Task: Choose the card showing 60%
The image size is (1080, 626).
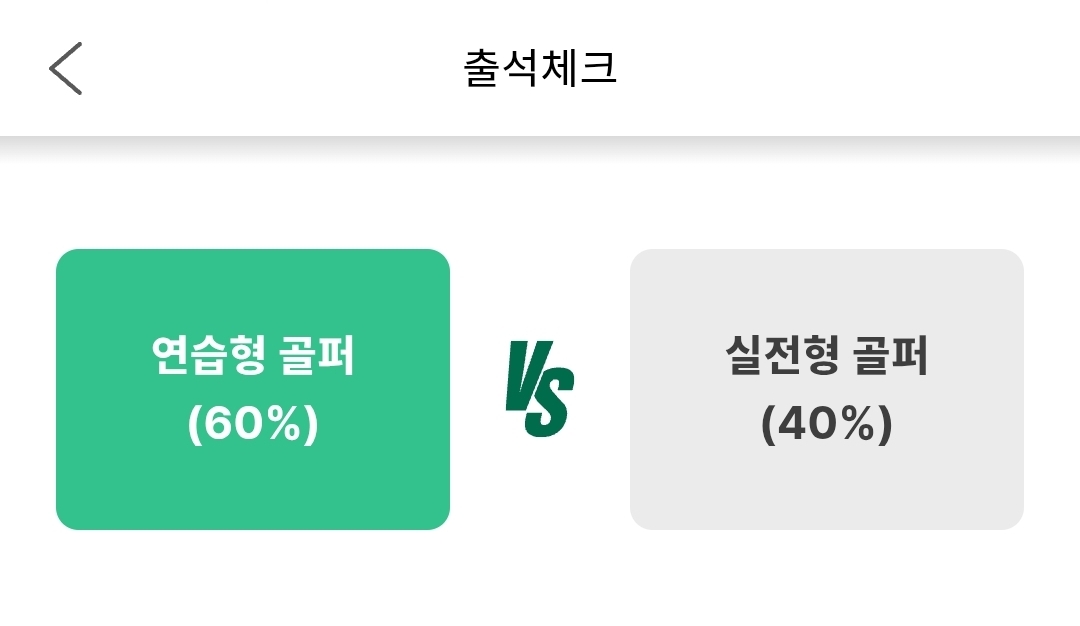Action: [253, 389]
